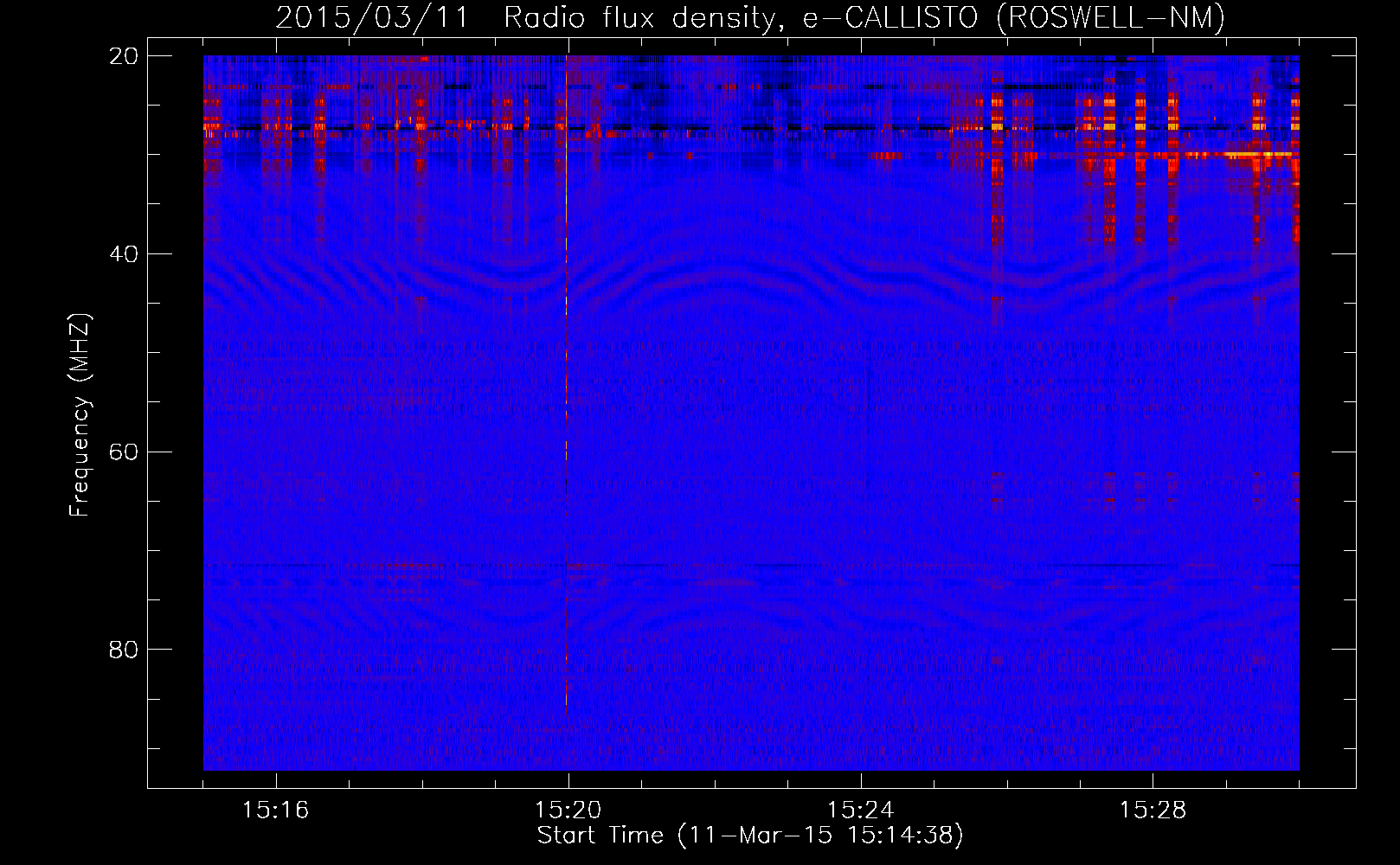Screen dimensions: 1400x865
Task: Click the plot title with date 2015/03/11
Action: click(750, 17)
